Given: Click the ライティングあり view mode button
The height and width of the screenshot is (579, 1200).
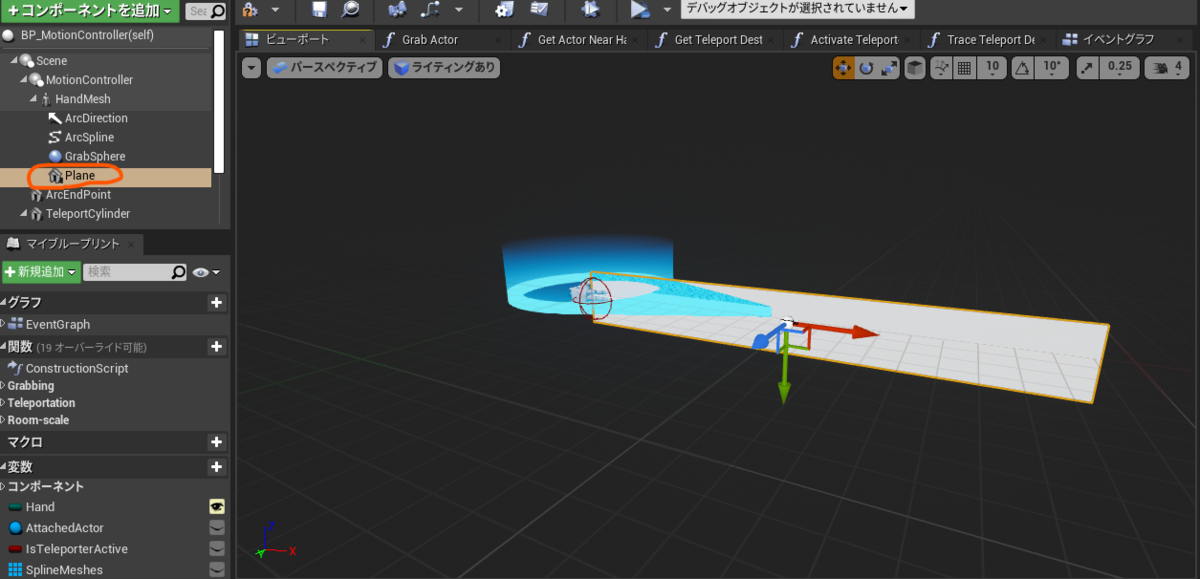Looking at the screenshot, I should 444,68.
